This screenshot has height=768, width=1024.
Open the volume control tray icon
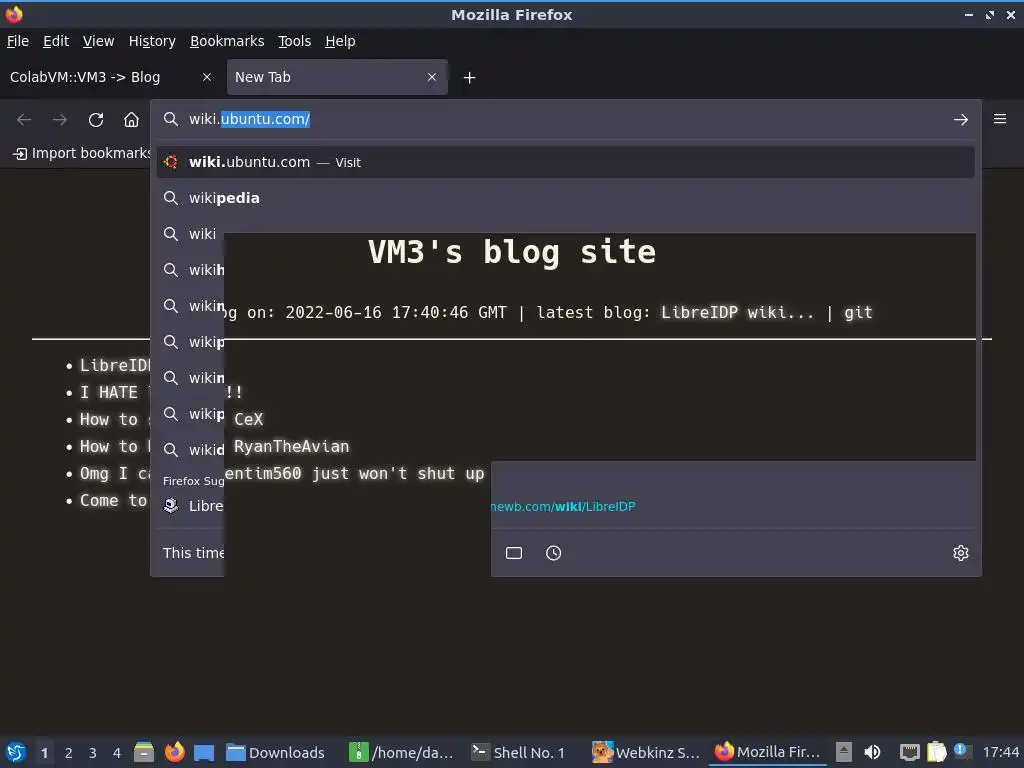click(872, 752)
